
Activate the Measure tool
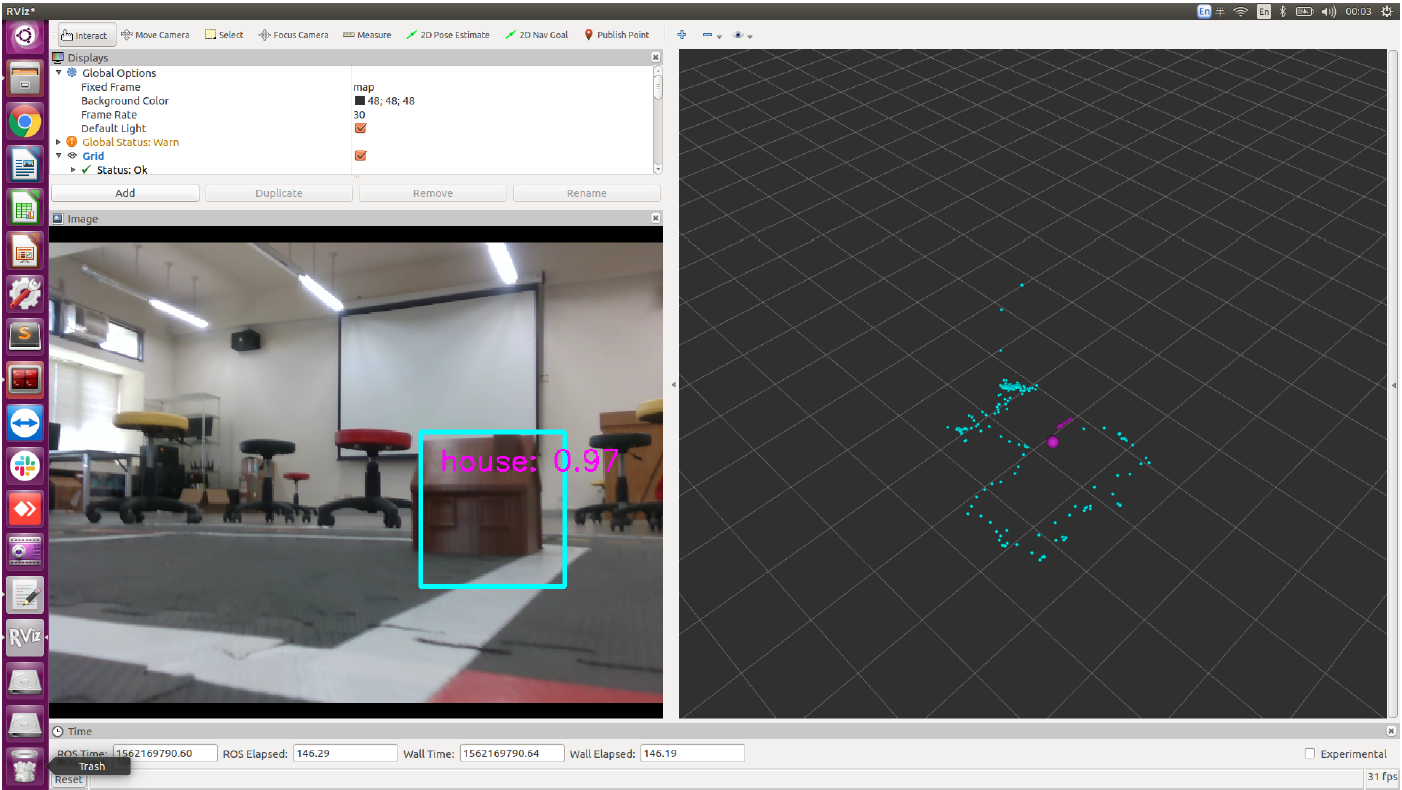[x=367, y=35]
